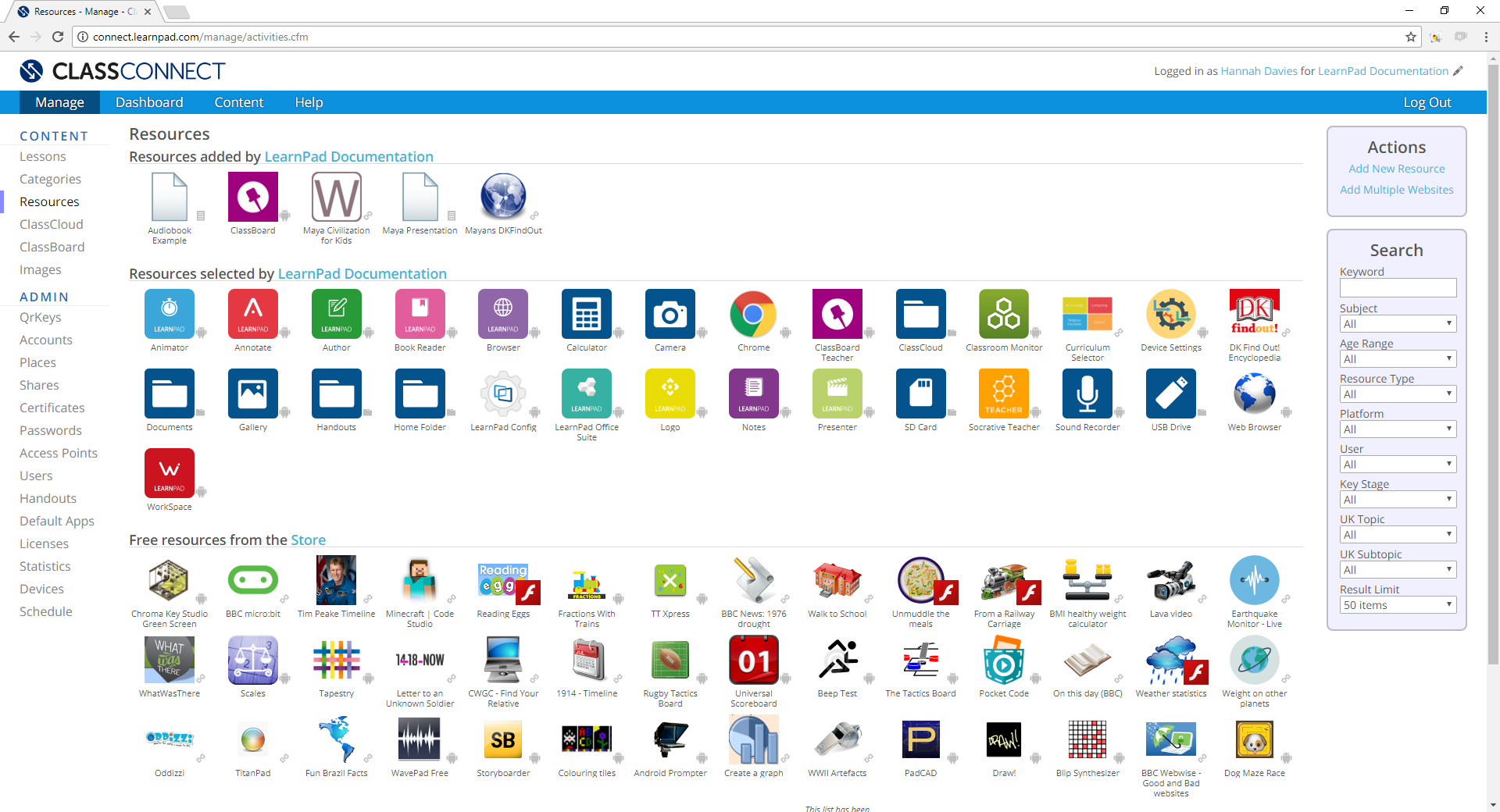This screenshot has height=812, width=1500.
Task: Select Categories in the sidebar
Action: [50, 179]
